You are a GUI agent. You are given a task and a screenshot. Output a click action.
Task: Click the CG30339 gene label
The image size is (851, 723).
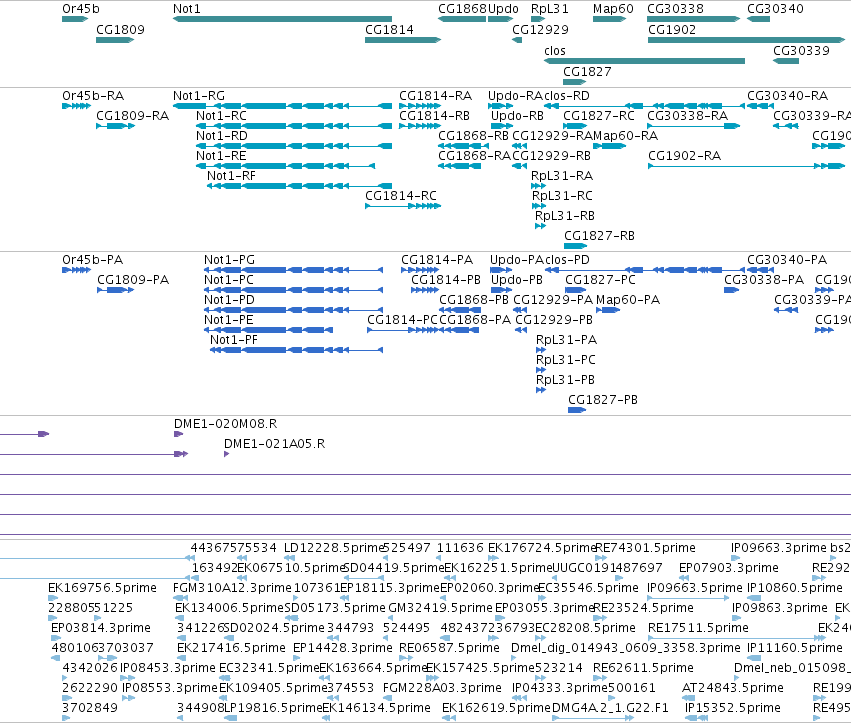[x=801, y=50]
